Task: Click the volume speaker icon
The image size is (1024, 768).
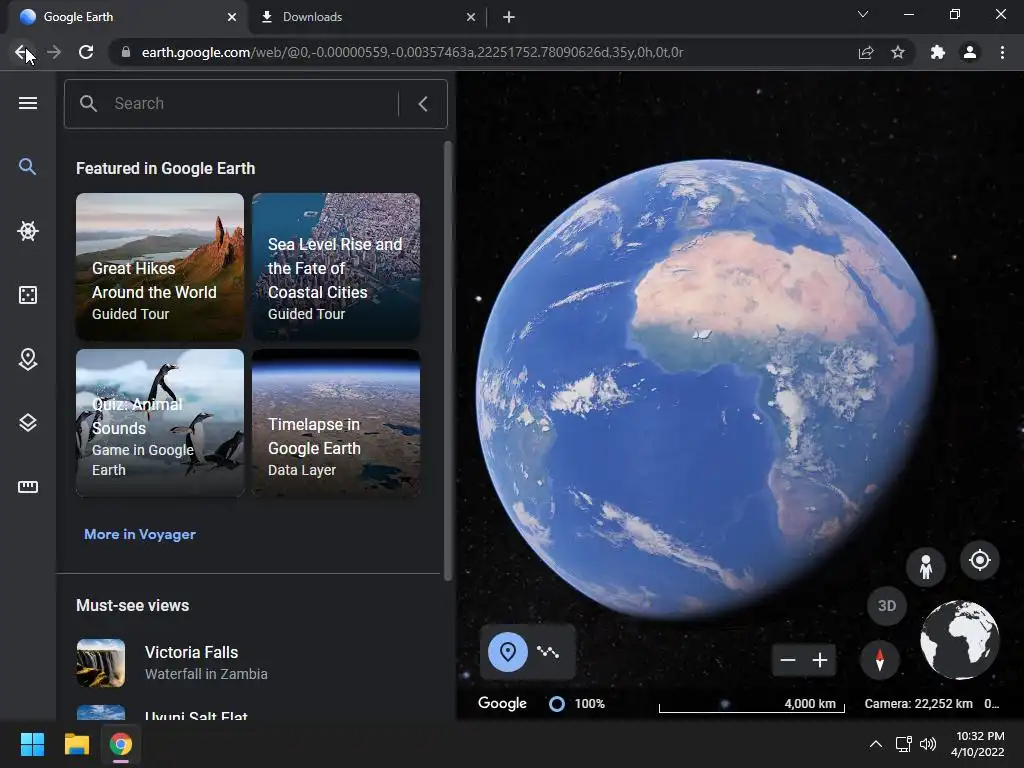Action: click(927, 744)
